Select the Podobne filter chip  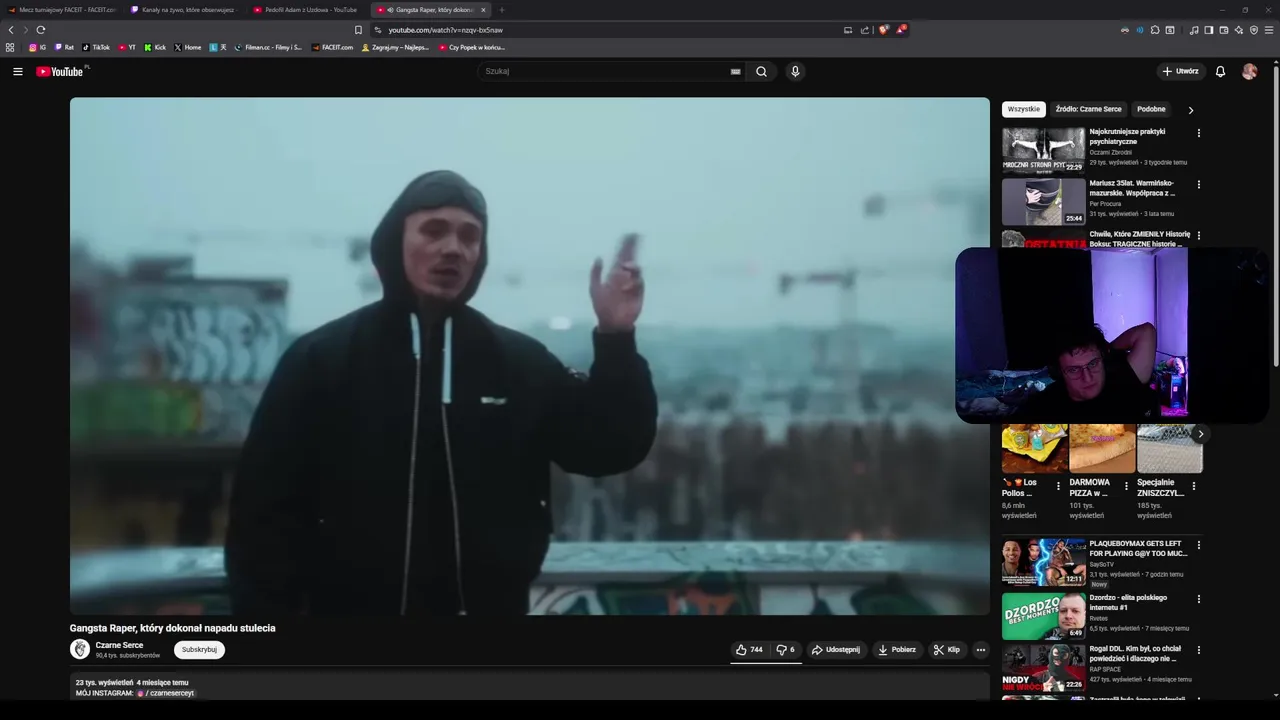(x=1151, y=109)
